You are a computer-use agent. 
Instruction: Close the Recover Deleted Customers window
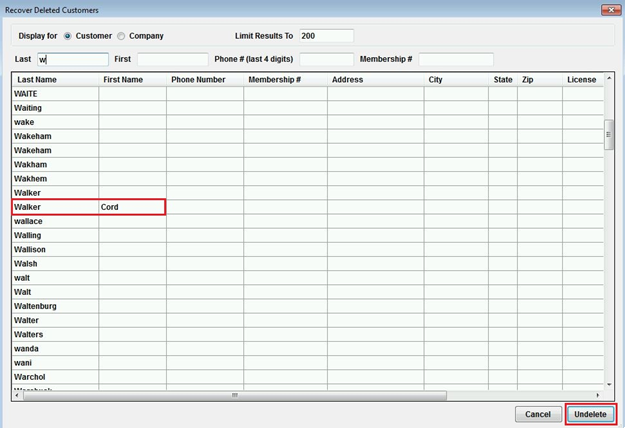click(611, 10)
